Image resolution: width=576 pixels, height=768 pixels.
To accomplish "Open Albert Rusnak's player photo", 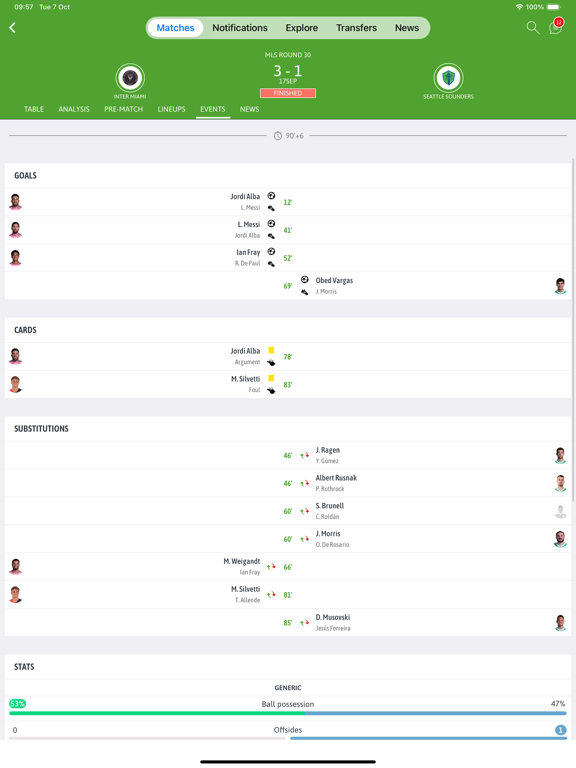I will (x=560, y=483).
